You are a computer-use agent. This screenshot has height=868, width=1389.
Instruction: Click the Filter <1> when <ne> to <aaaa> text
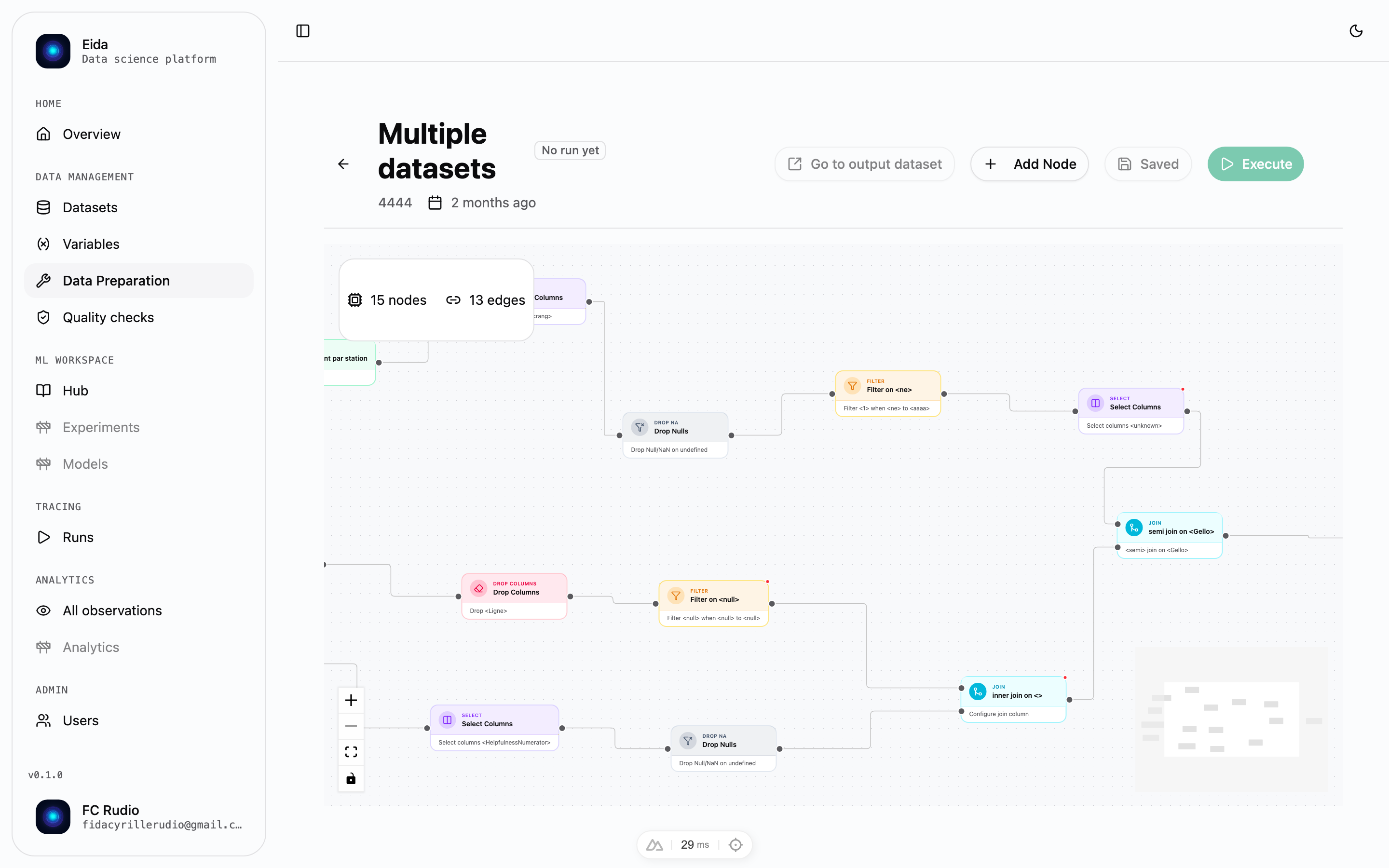(x=886, y=408)
